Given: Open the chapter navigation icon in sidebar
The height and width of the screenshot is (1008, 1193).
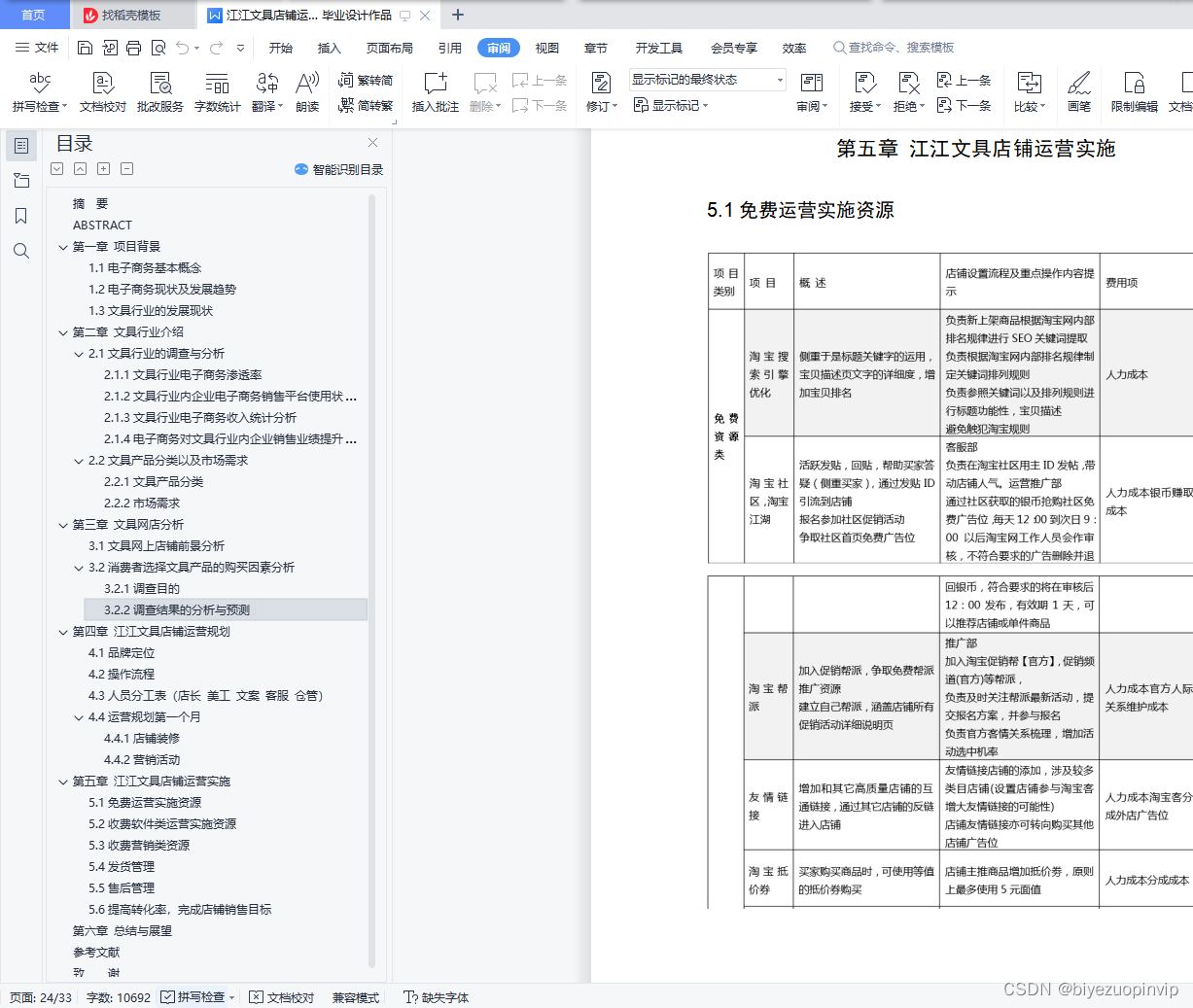Looking at the screenshot, I should pos(21,181).
